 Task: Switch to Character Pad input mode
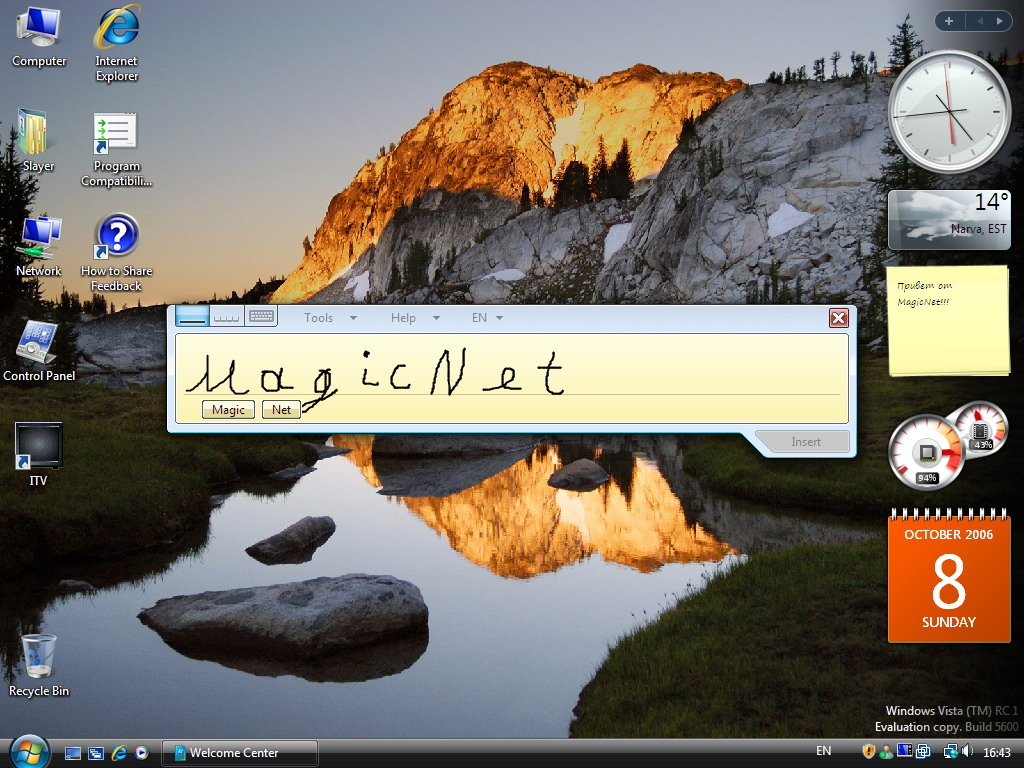point(227,317)
